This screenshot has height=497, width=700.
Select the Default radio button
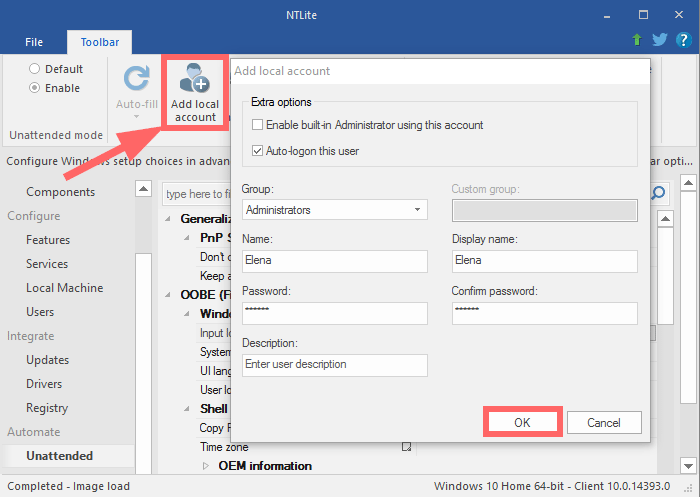34,69
